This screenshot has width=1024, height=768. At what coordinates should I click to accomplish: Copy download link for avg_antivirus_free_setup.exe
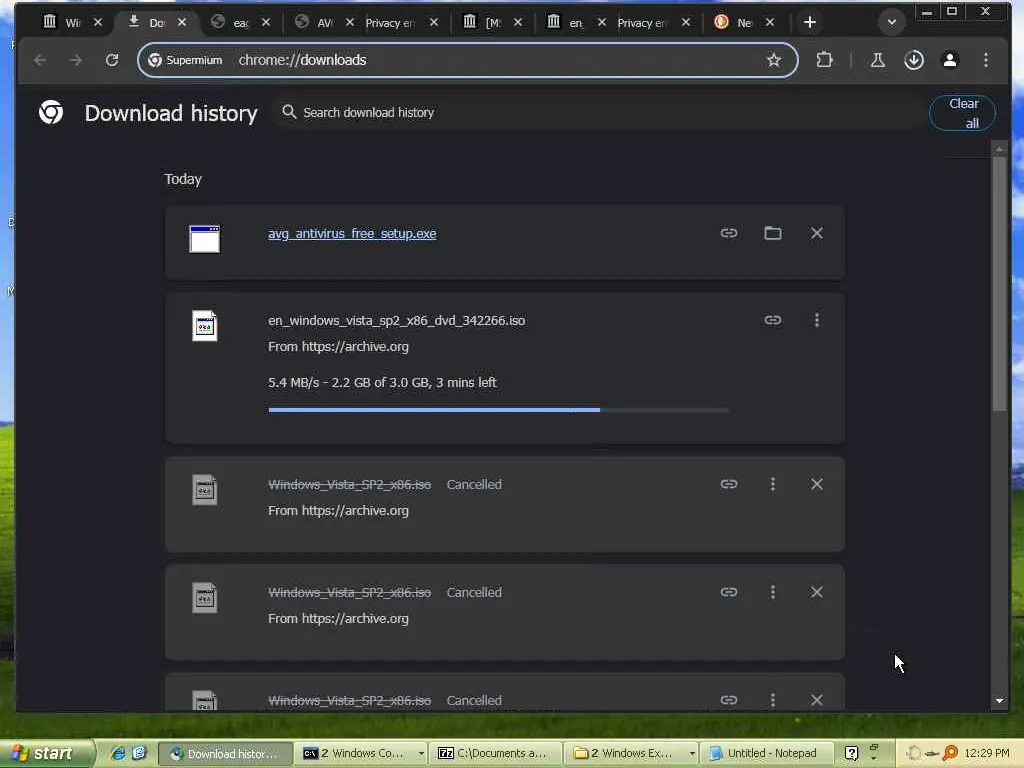(x=729, y=233)
